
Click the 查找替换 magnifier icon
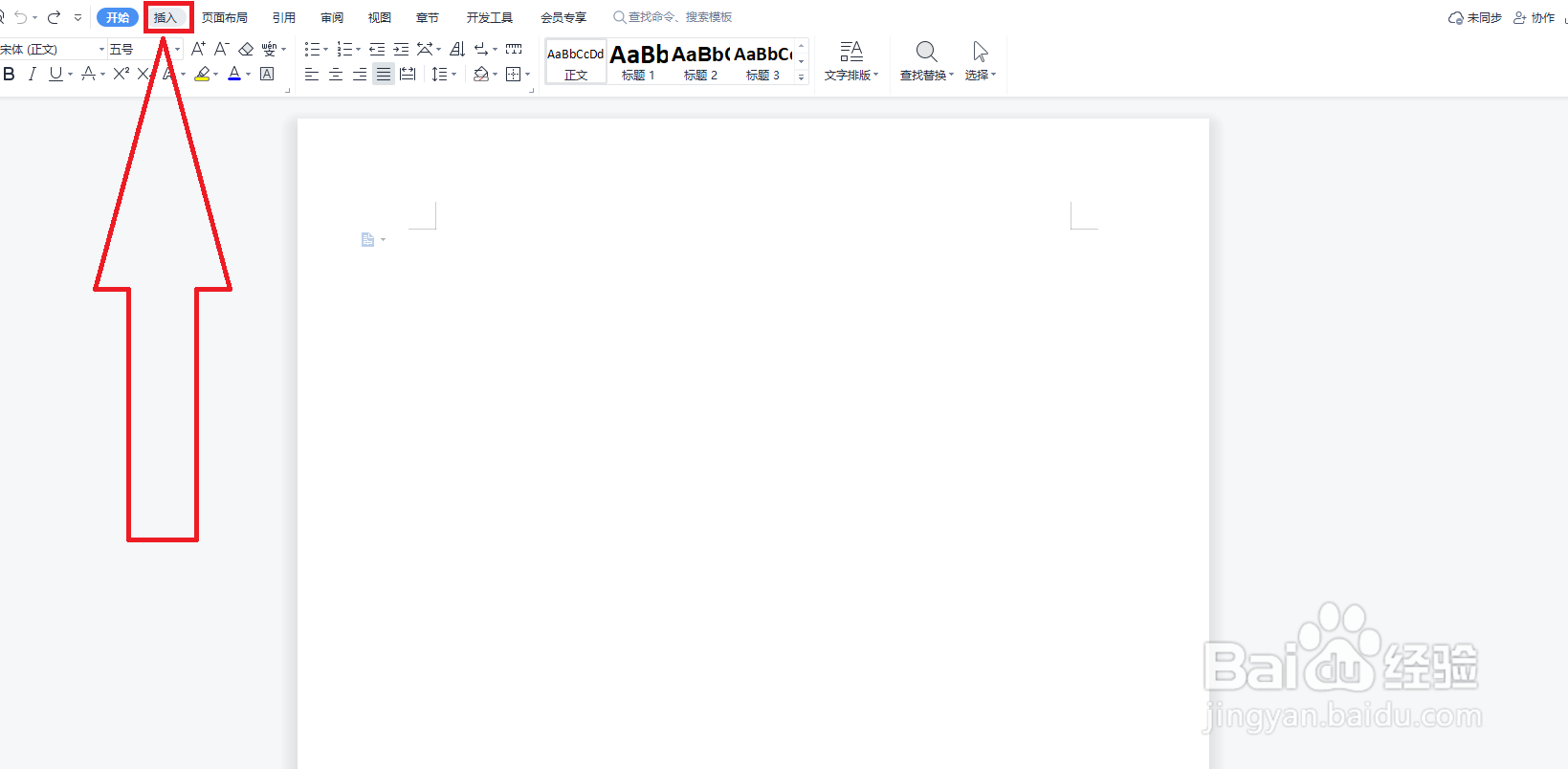[926, 52]
